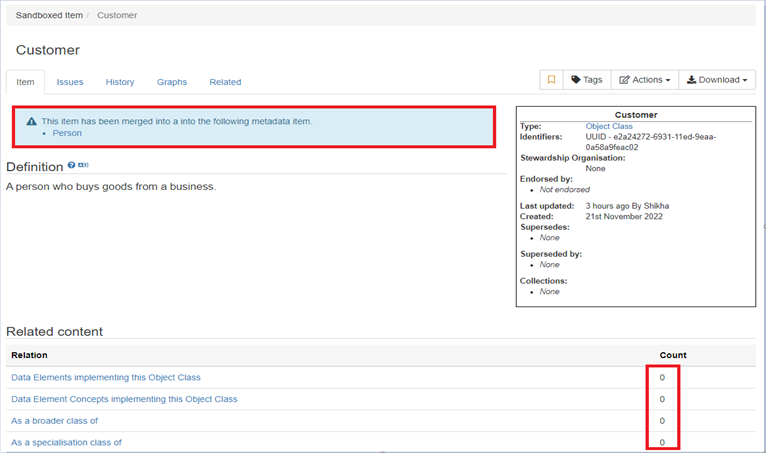The height and width of the screenshot is (453, 766).
Task: Expand the Download dropdown menu
Action: (717, 80)
